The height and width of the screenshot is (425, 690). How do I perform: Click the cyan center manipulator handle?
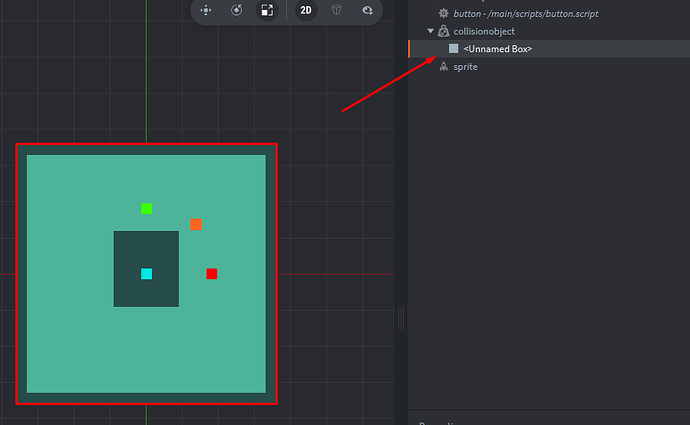pos(147,274)
